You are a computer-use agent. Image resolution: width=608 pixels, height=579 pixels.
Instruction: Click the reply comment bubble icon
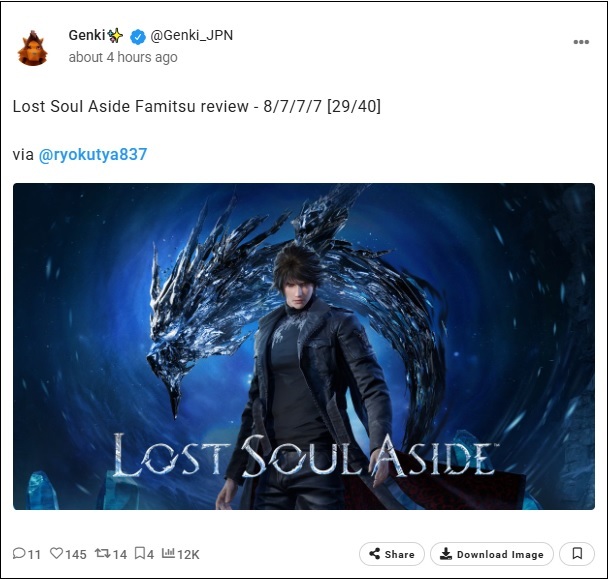19,553
